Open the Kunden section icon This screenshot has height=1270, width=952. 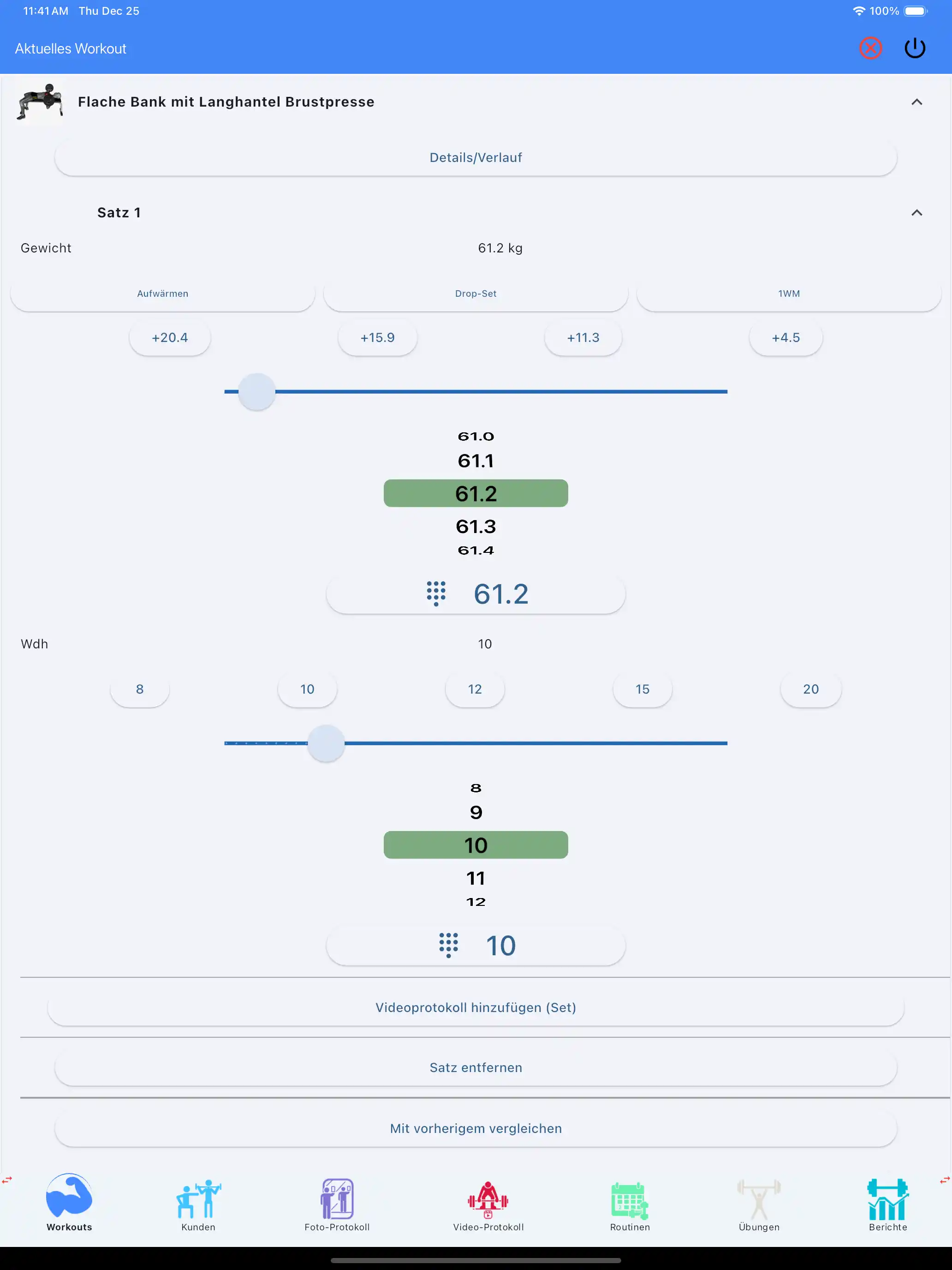[x=198, y=1200]
